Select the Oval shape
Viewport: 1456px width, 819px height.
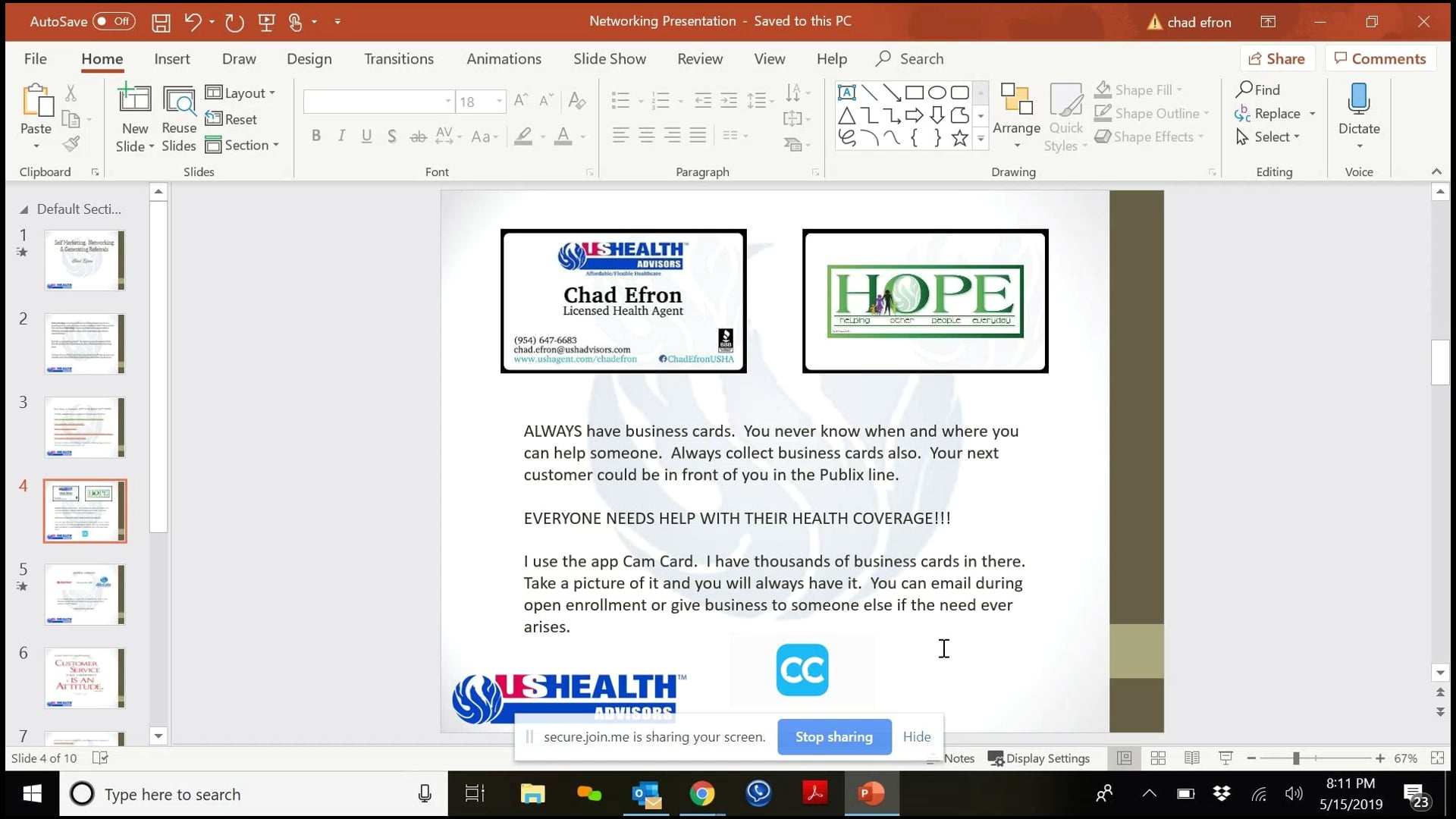(937, 93)
